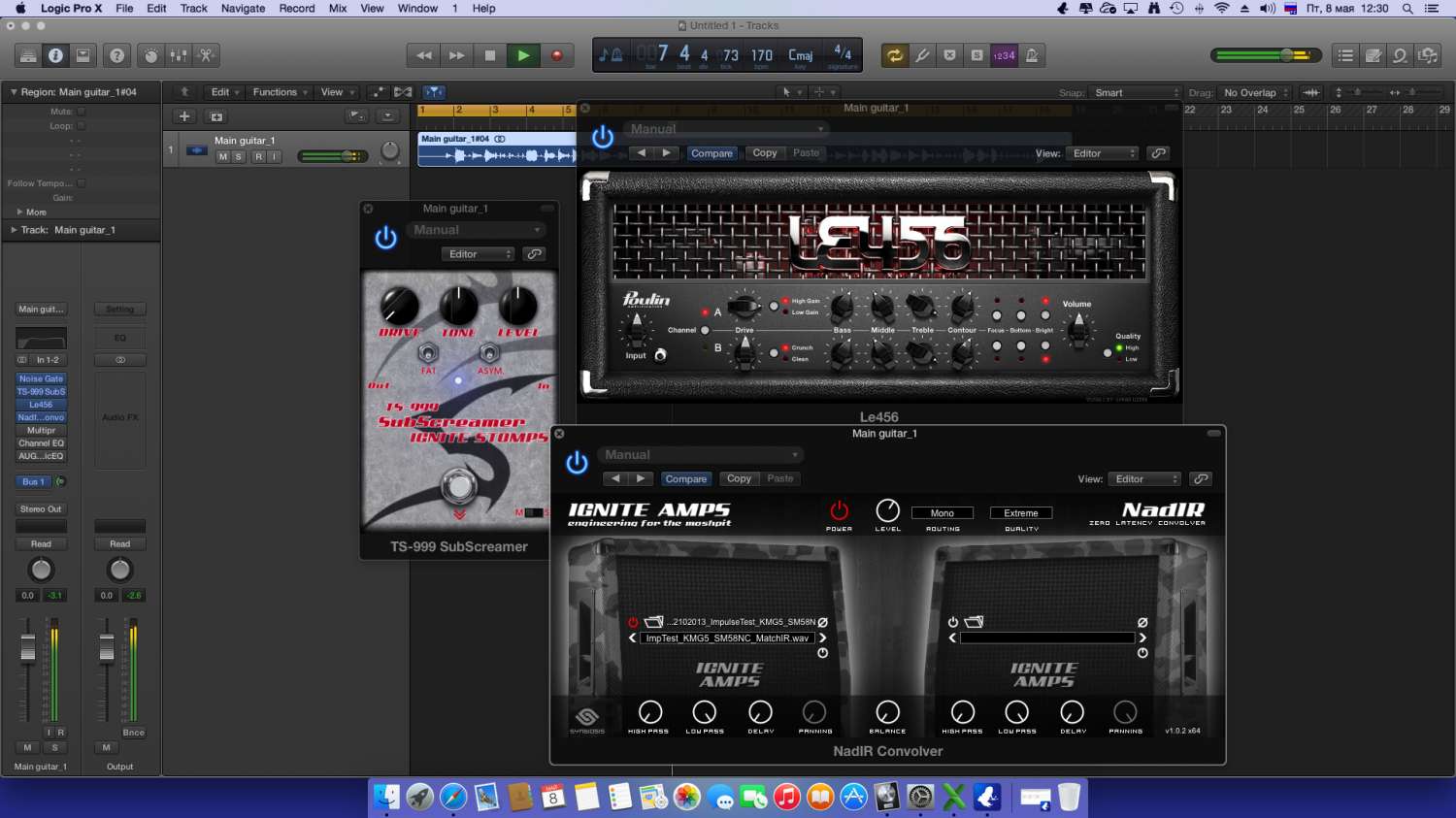The height and width of the screenshot is (818, 1456).
Task: Click Copy button in NadIR Convolver
Action: (739, 479)
